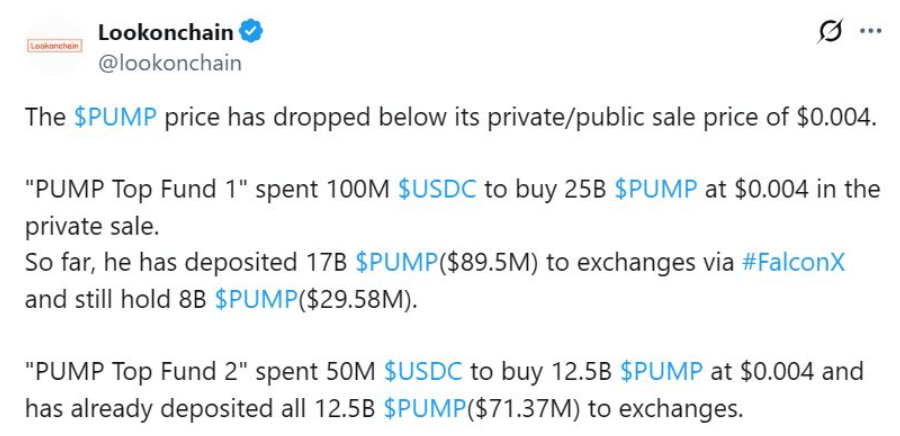Open the three-dot more options menu
This screenshot has height=436, width=900.
coord(871,32)
